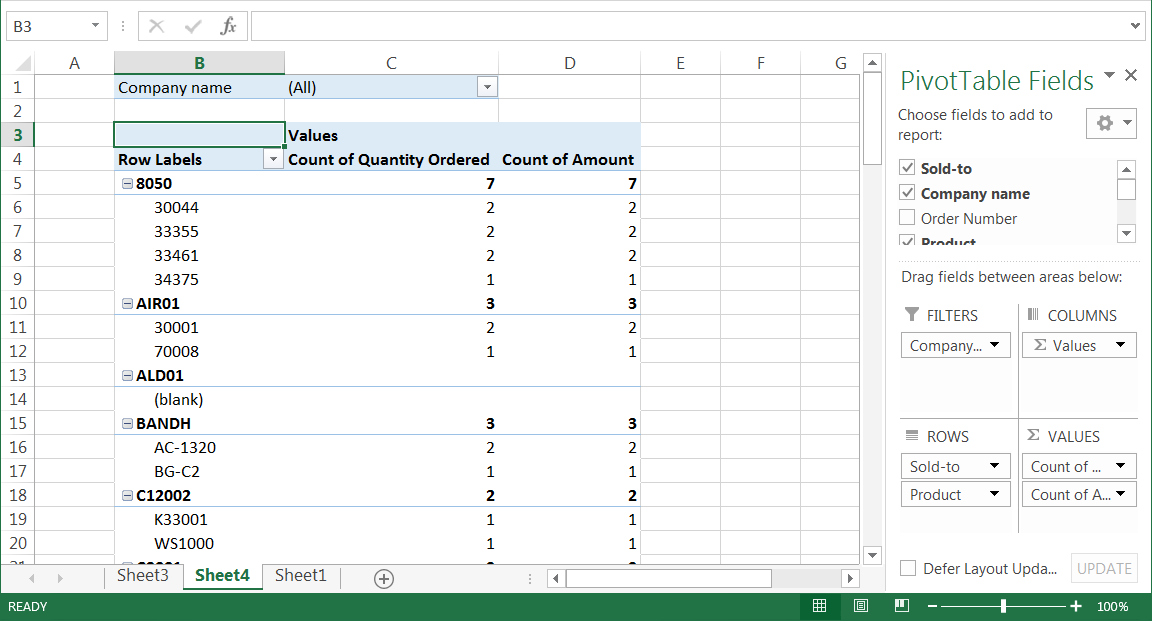This screenshot has height=621, width=1152.
Task: Select Page Break Preview icon in status bar
Action: (900, 606)
